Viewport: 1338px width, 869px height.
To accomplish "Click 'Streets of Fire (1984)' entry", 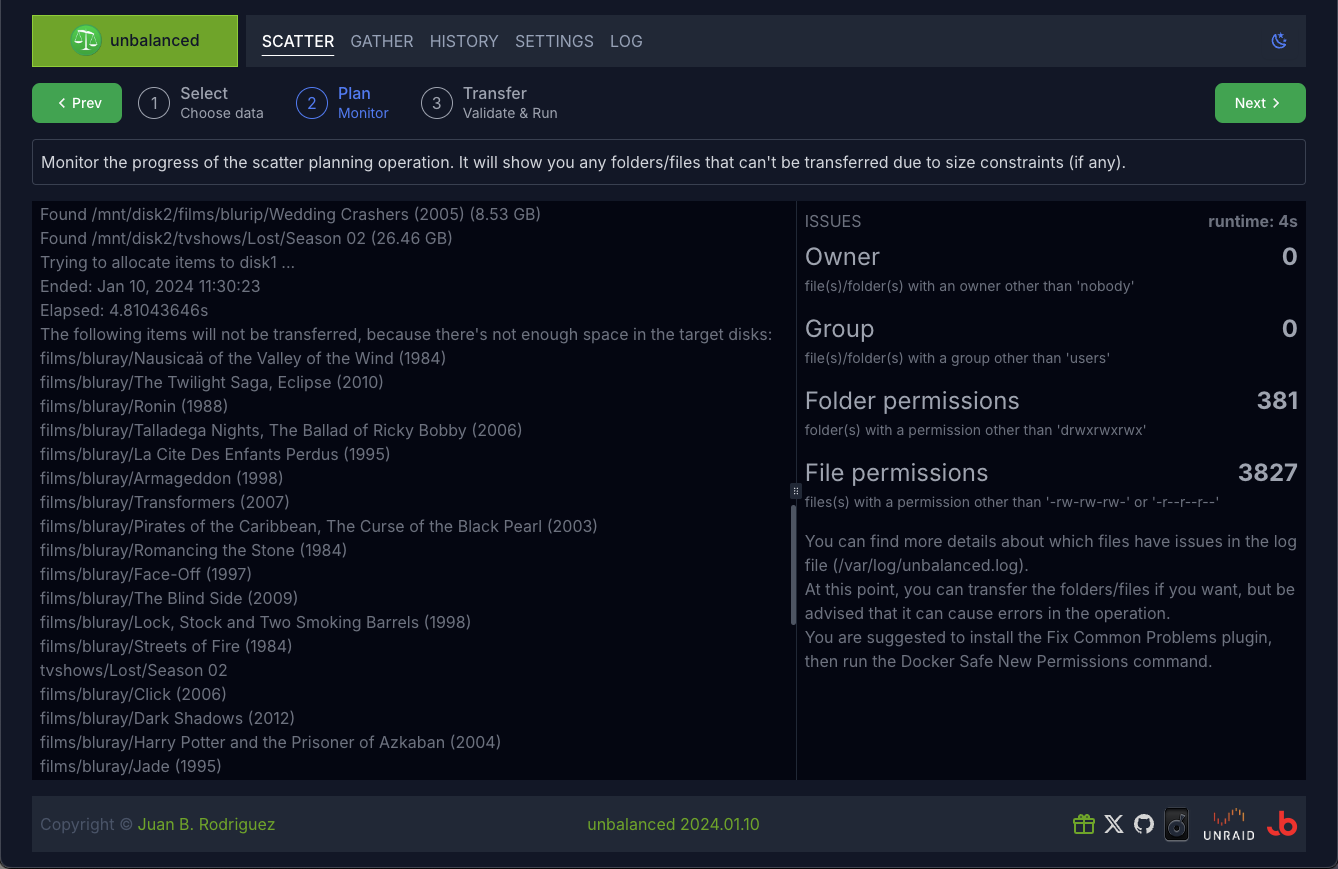I will (166, 646).
